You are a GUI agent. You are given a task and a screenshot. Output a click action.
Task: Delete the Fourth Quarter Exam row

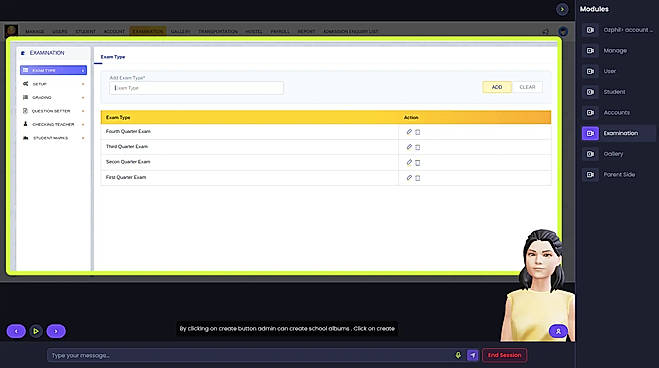pos(417,132)
